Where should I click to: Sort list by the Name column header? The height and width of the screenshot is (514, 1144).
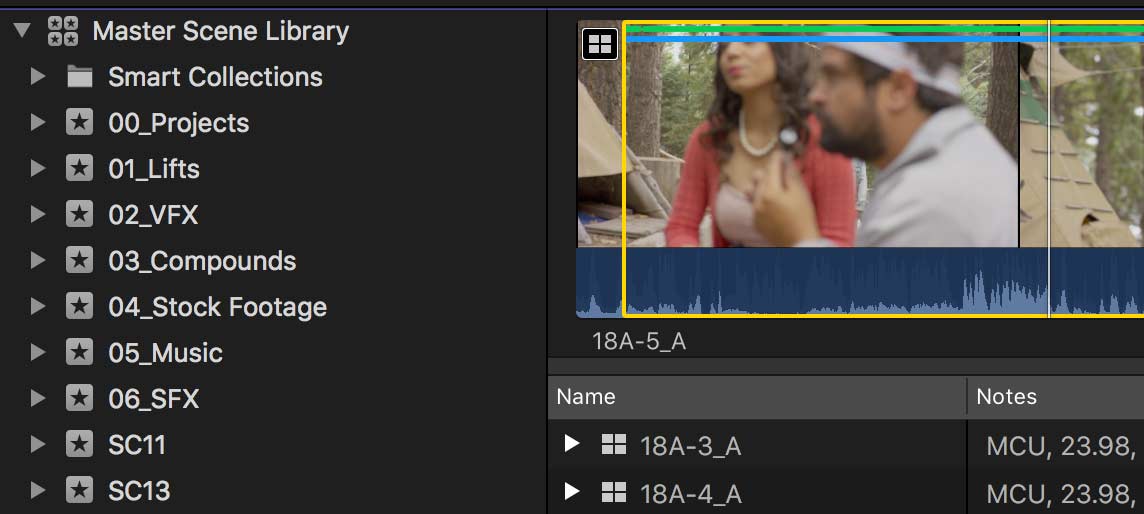click(757, 397)
